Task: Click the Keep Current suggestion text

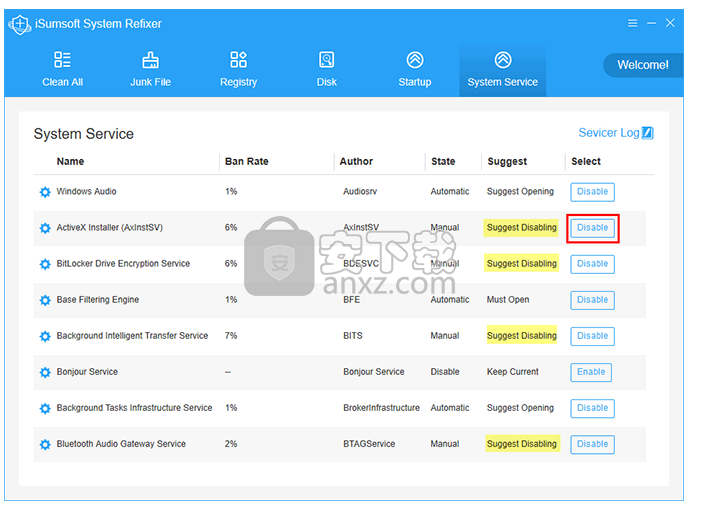Action: 513,372
